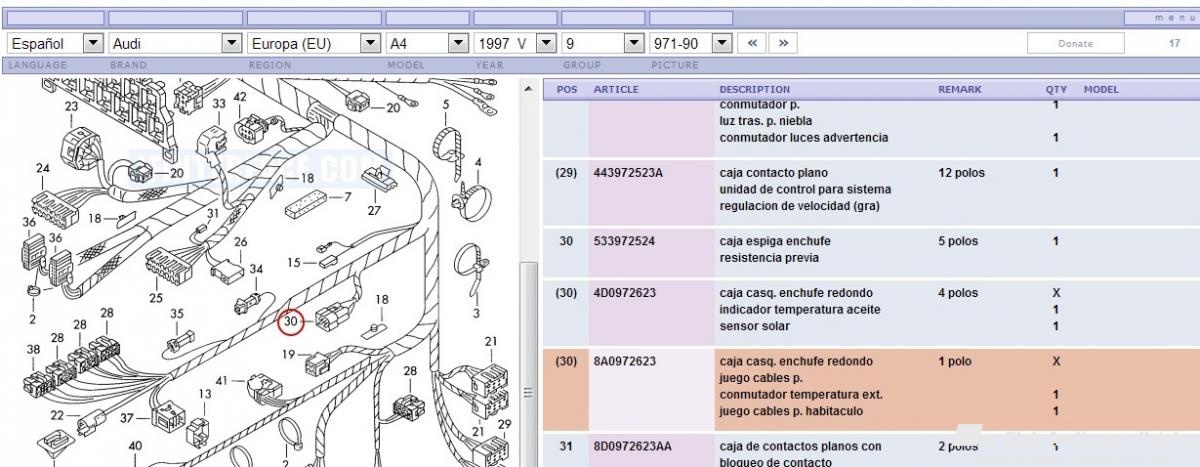The image size is (1200, 467).
Task: Click the ARTICLE column header
Action: (616, 89)
